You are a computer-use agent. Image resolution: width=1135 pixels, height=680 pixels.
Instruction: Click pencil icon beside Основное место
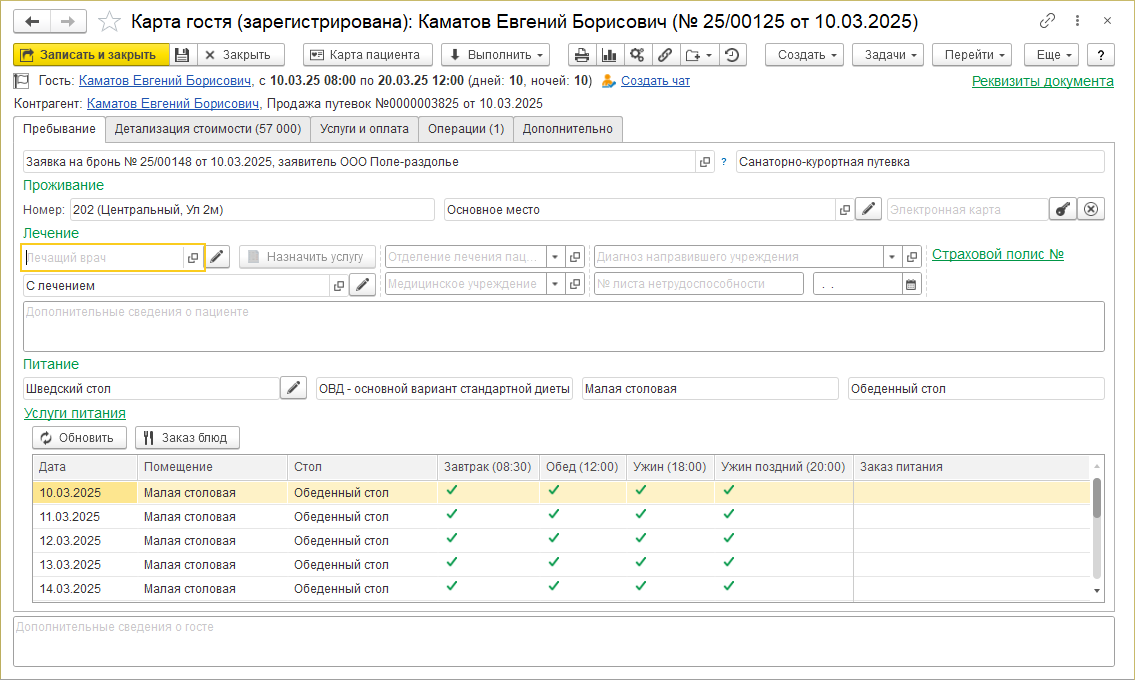point(869,209)
